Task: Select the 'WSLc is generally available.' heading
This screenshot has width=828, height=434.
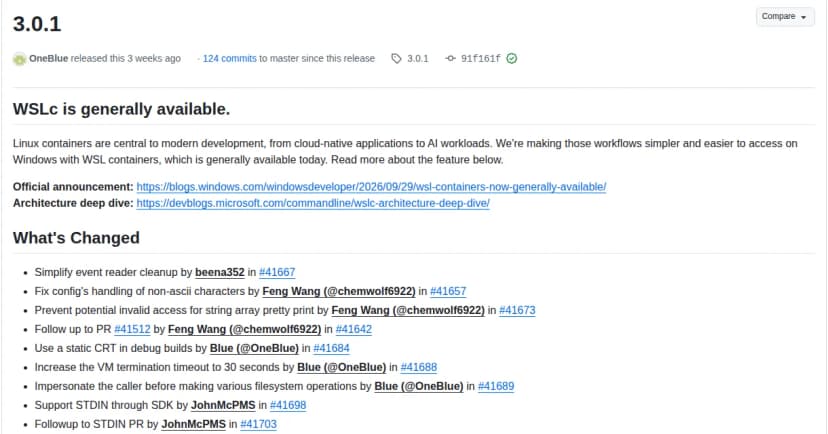Action: (121, 109)
